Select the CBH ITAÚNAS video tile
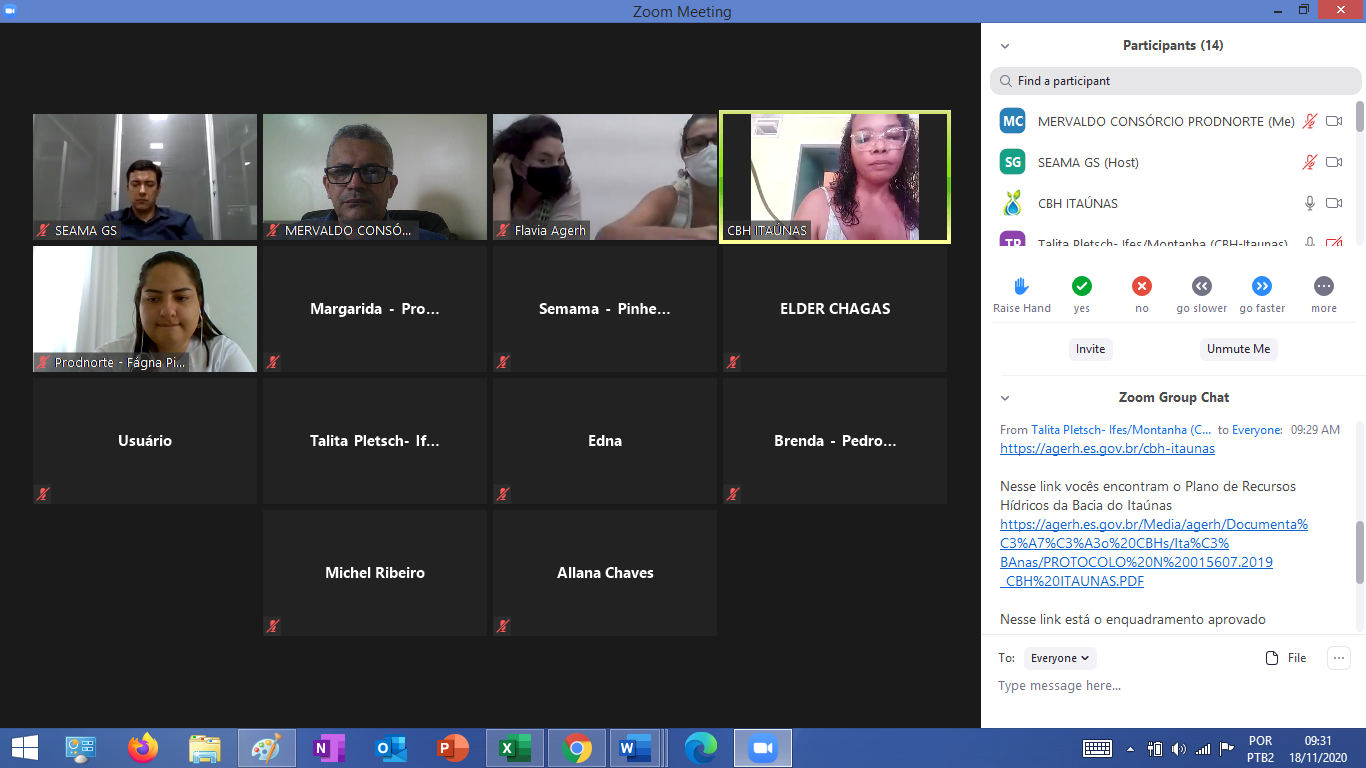 [x=835, y=177]
